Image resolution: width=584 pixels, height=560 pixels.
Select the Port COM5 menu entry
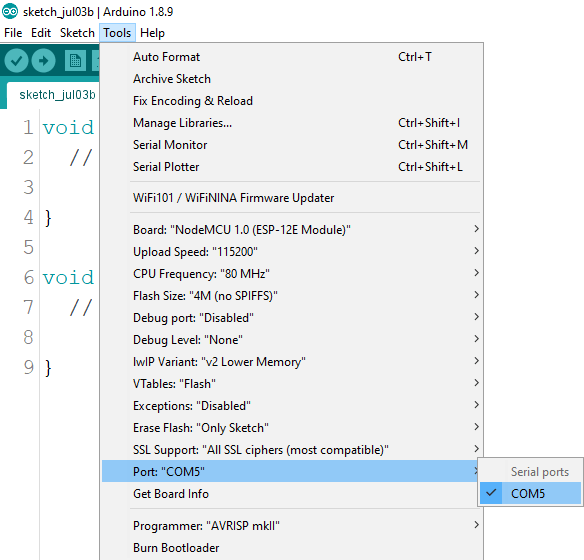pyautogui.click(x=290, y=471)
